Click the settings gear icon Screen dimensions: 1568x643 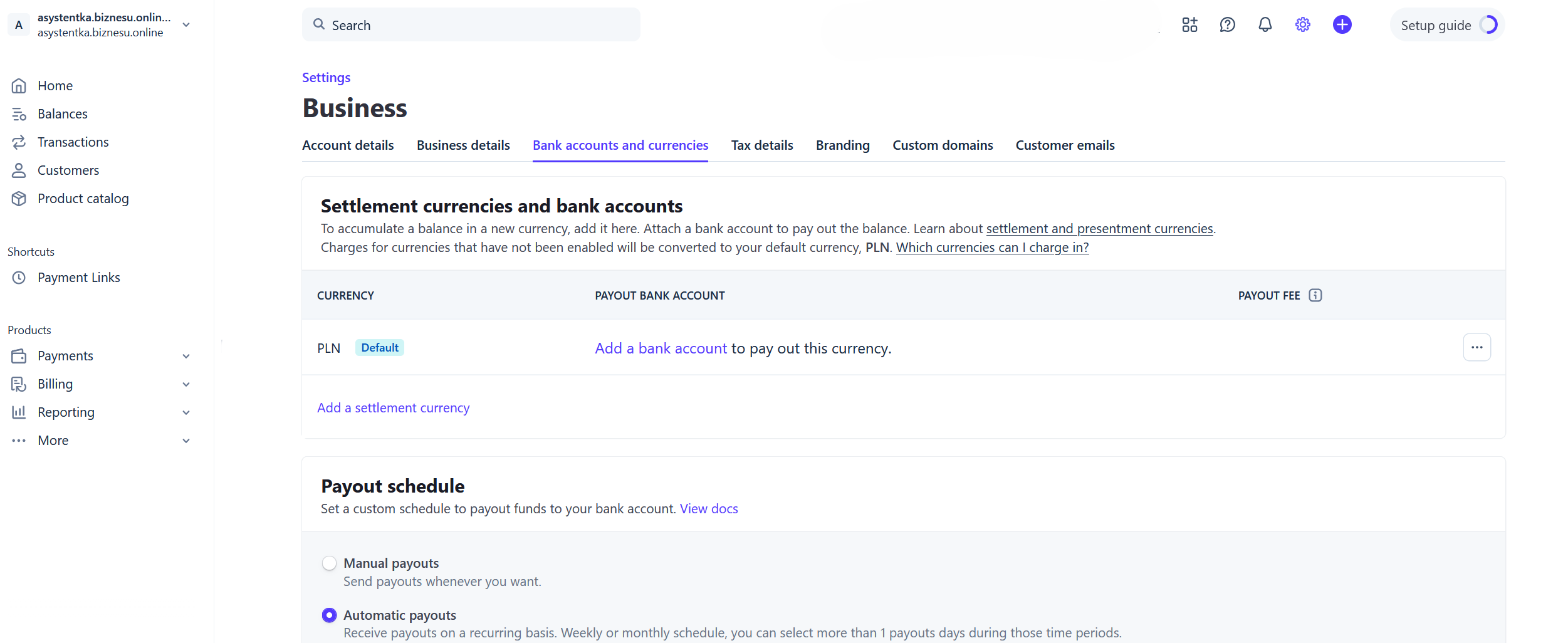click(x=1303, y=25)
